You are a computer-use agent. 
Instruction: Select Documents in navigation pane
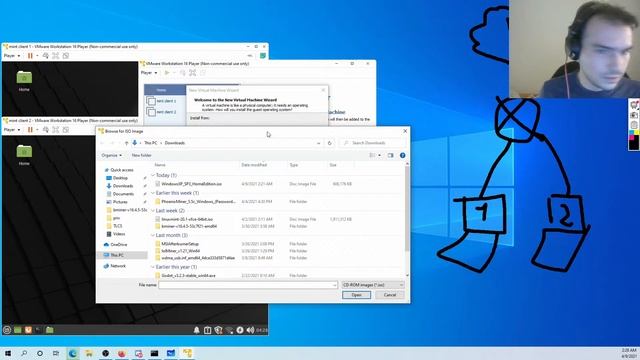pyautogui.click(x=123, y=194)
